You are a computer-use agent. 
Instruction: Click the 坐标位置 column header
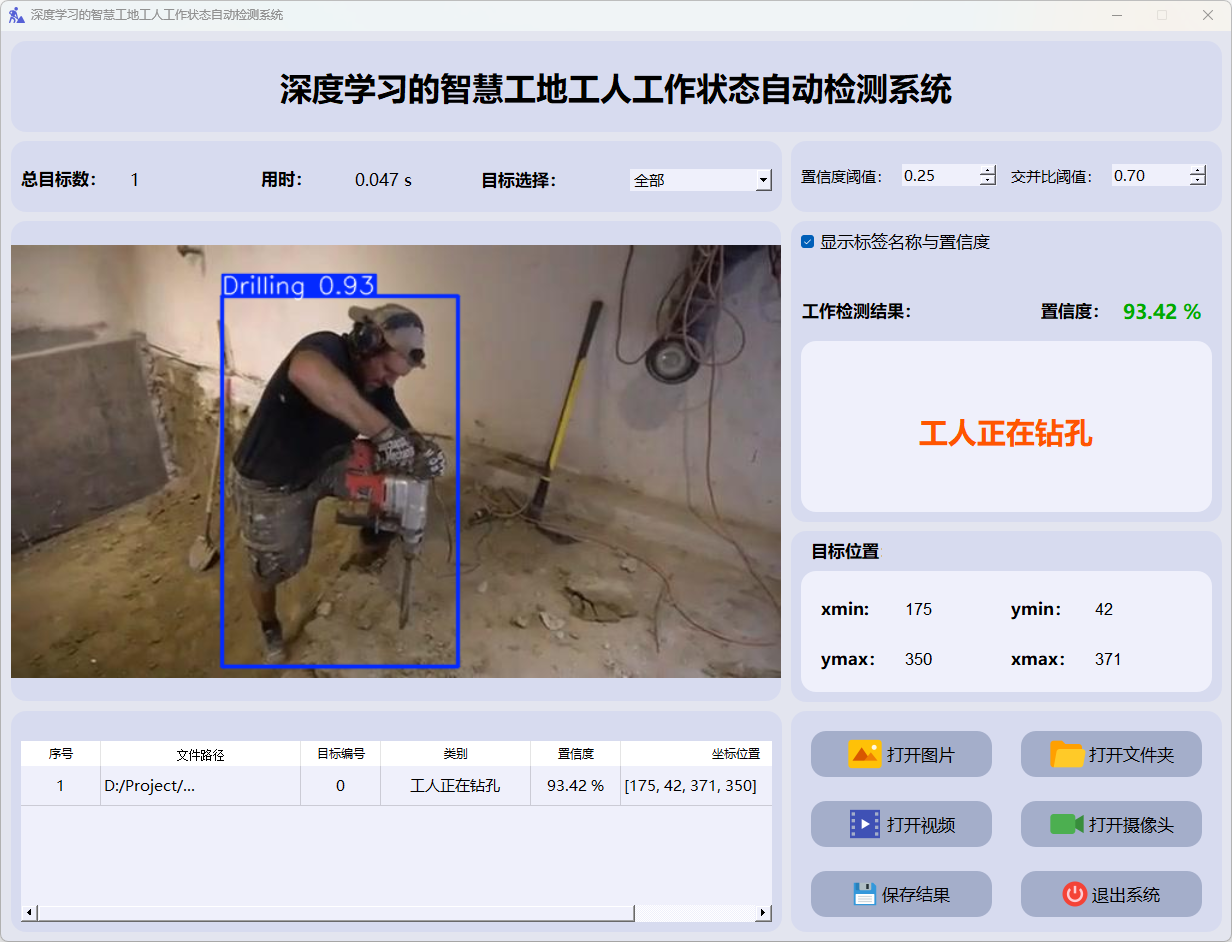(x=696, y=754)
